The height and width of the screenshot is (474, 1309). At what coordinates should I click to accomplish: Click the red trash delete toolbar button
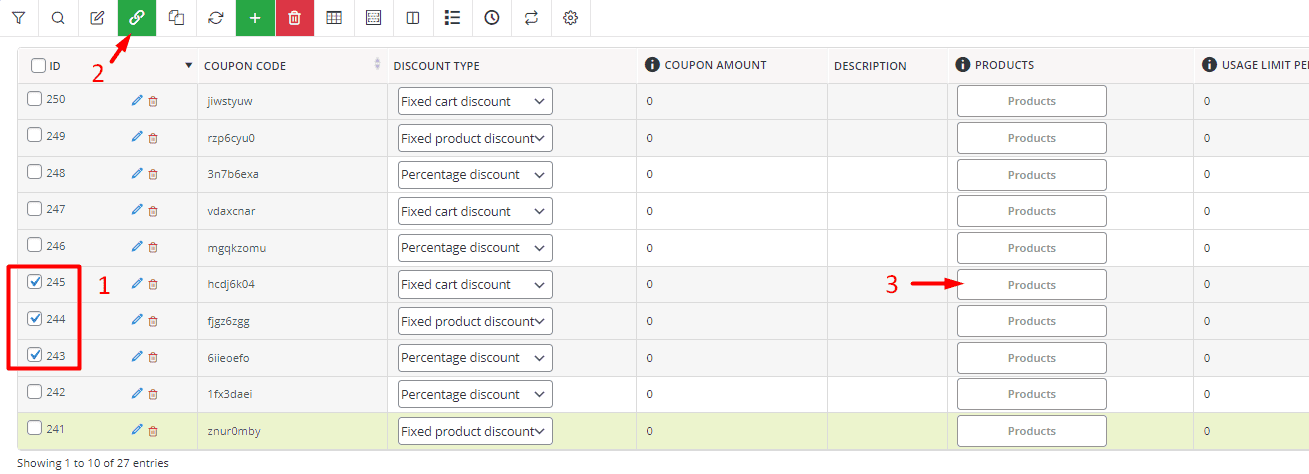[294, 18]
